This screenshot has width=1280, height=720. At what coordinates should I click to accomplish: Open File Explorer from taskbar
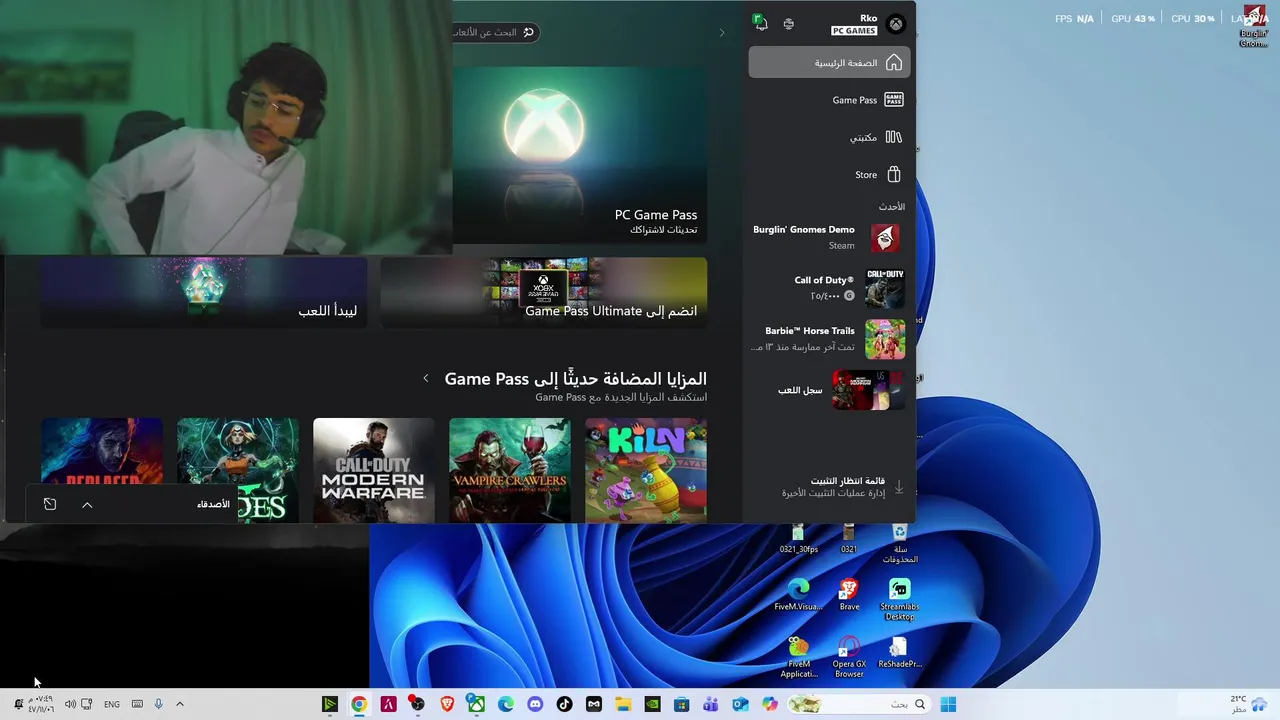coord(623,704)
